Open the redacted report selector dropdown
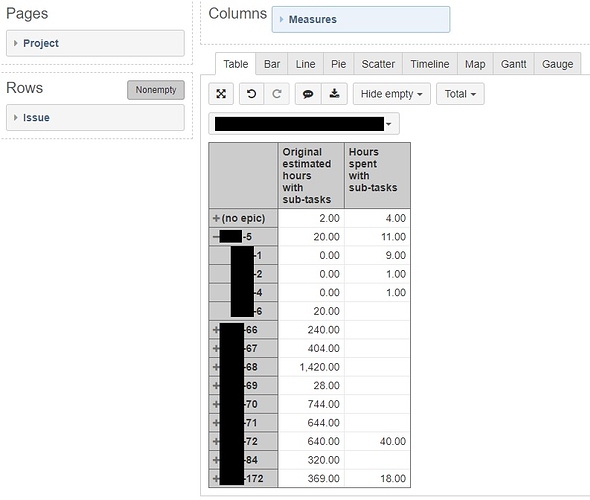Viewport: 590px width, 500px height. click(x=304, y=124)
